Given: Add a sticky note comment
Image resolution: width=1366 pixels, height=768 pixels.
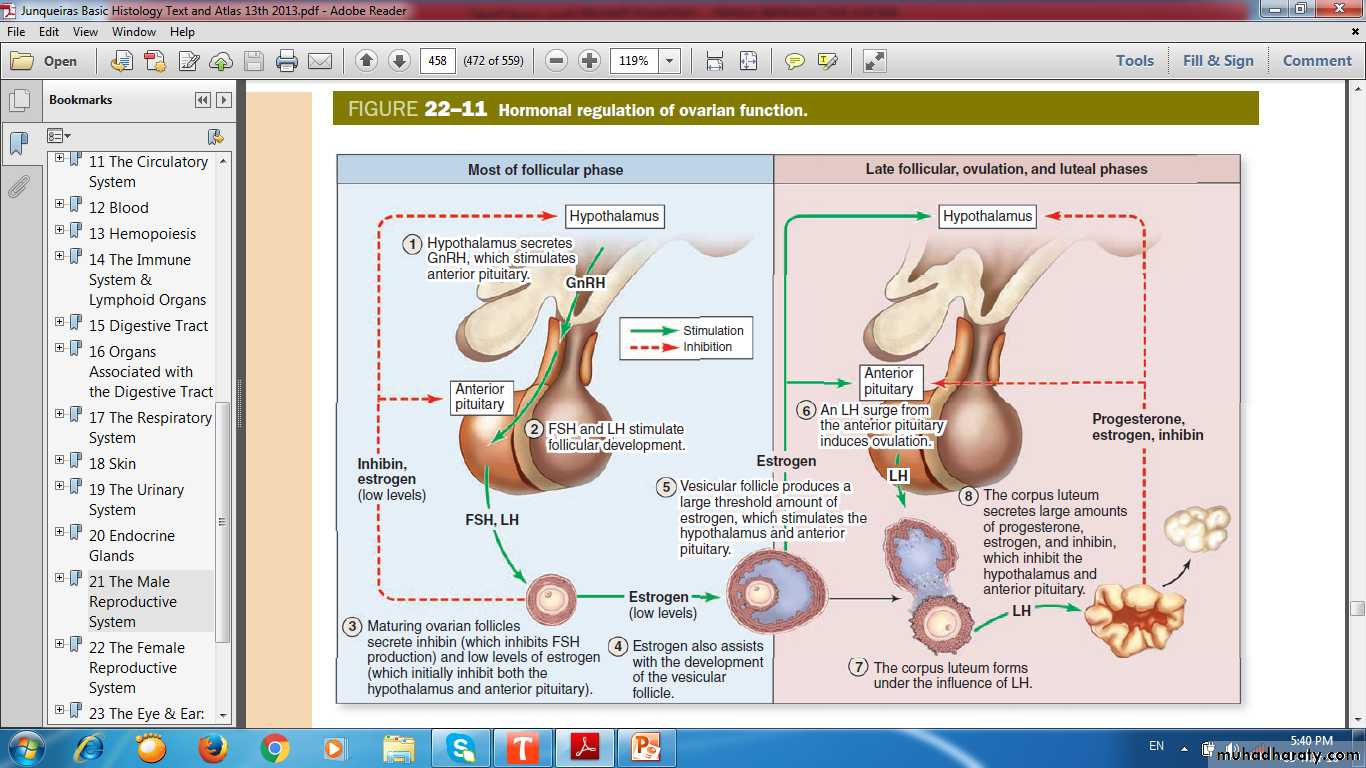Looking at the screenshot, I should (x=795, y=61).
